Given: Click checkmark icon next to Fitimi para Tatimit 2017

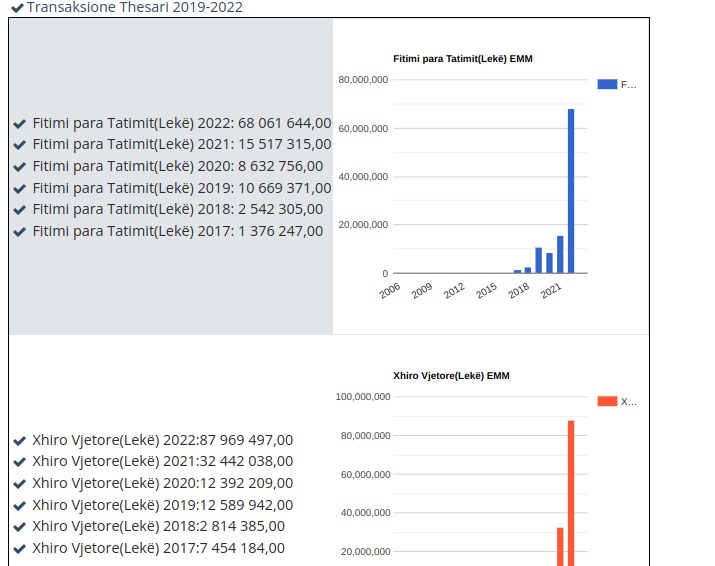Looking at the screenshot, I should pyautogui.click(x=20, y=232).
